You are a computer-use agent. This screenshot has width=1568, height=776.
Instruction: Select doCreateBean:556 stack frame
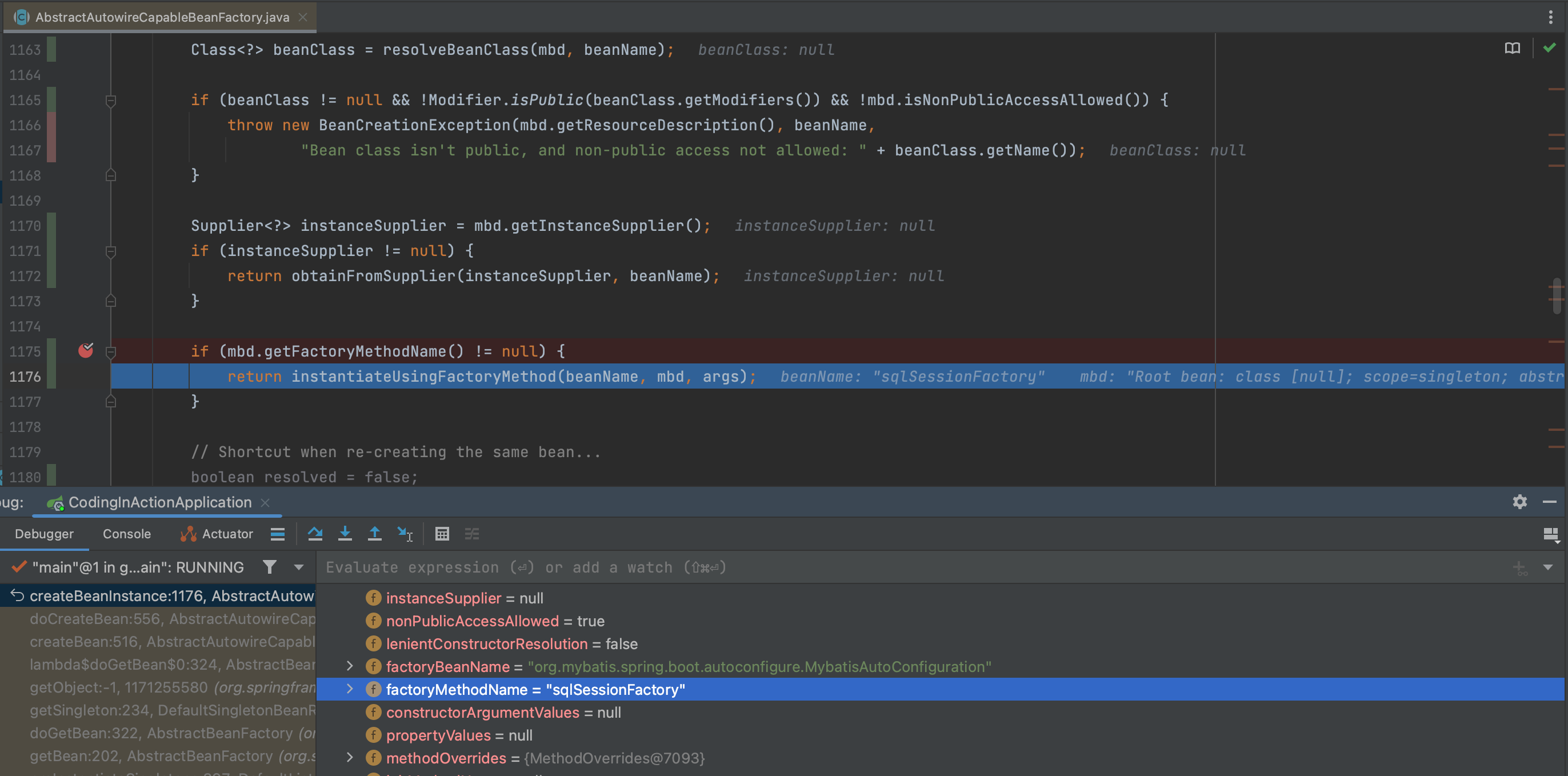[172, 619]
